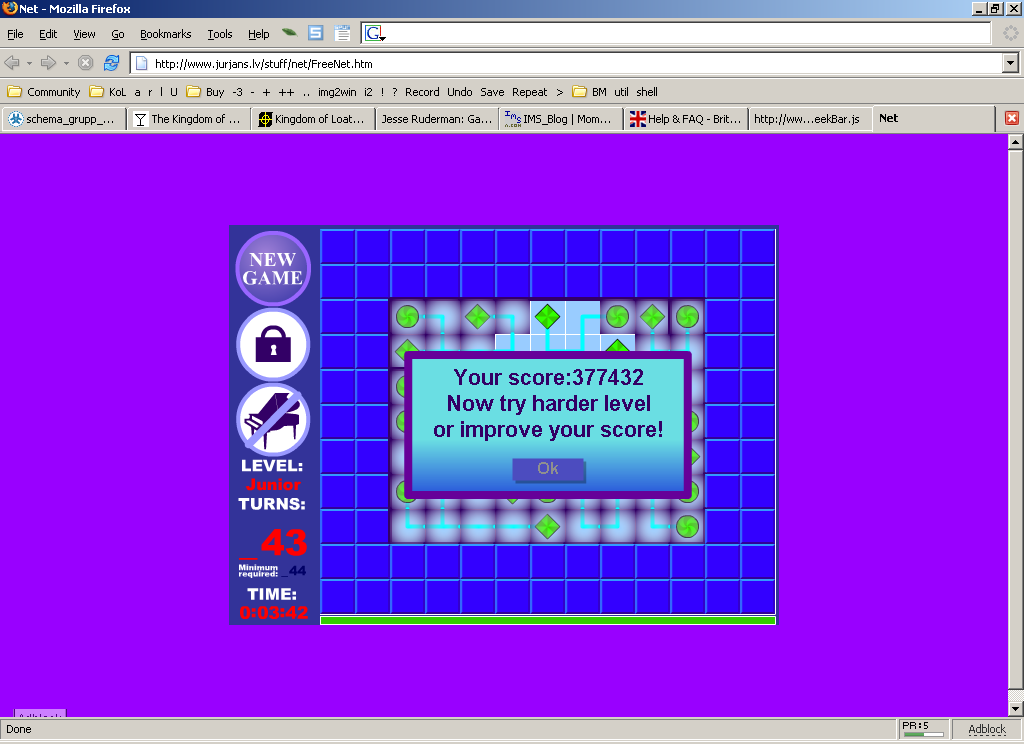Close the current tab with red X

(1012, 118)
